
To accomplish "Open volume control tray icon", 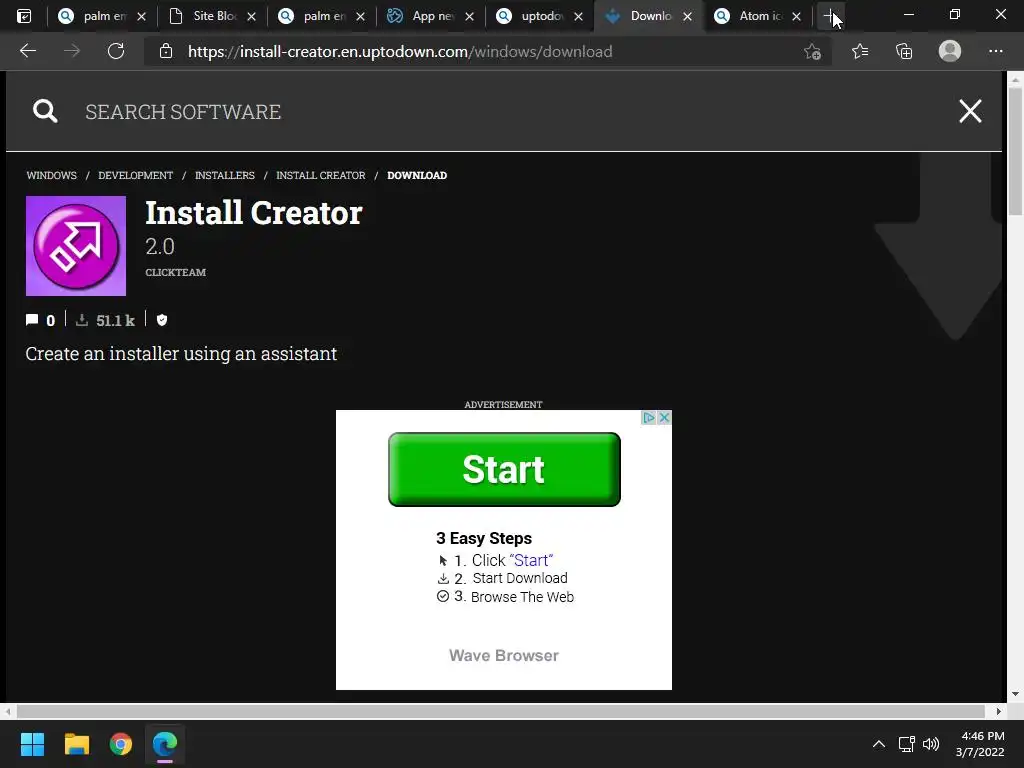I will 931,744.
